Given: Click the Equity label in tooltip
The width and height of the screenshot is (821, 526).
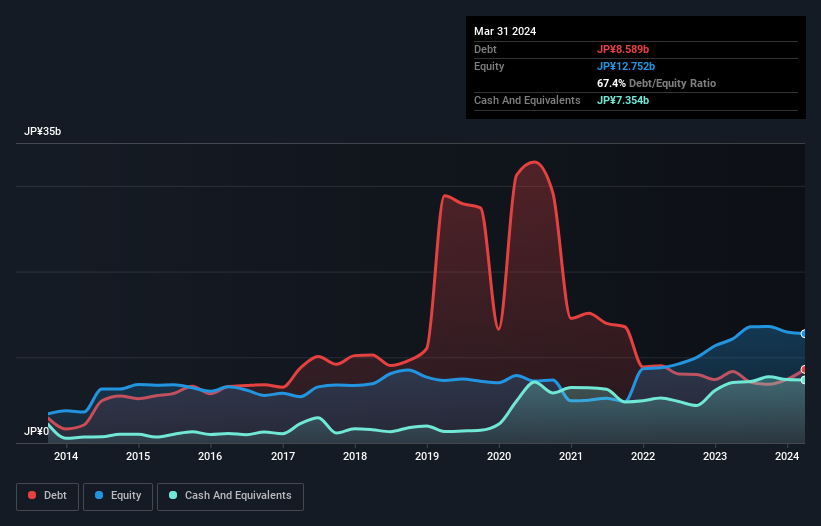Looking at the screenshot, I should click(489, 66).
